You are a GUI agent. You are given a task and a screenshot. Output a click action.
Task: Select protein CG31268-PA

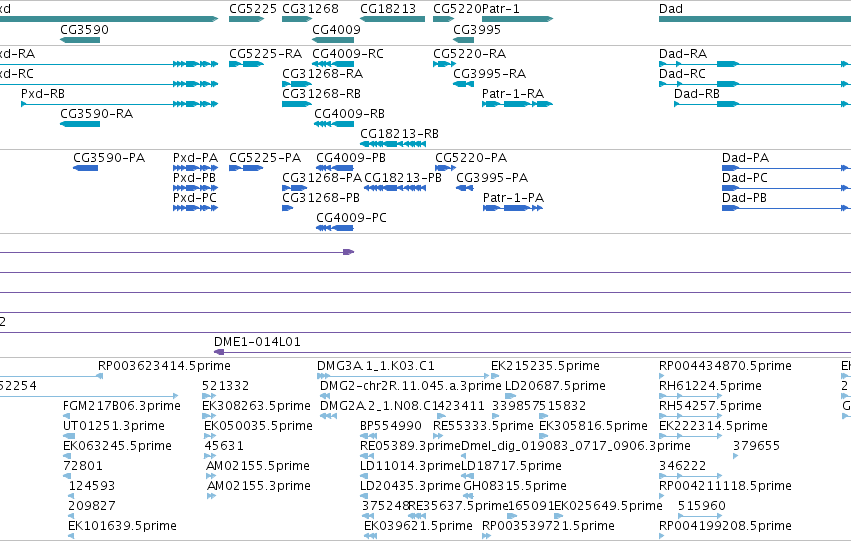tap(295, 188)
